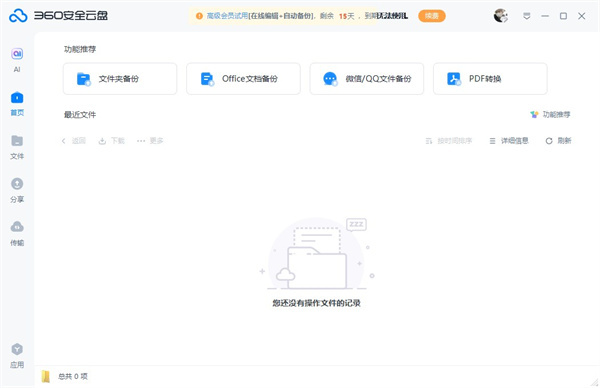This screenshot has width=600, height=388.
Task: Click the 总共 0 项 status text
Action: [73, 377]
